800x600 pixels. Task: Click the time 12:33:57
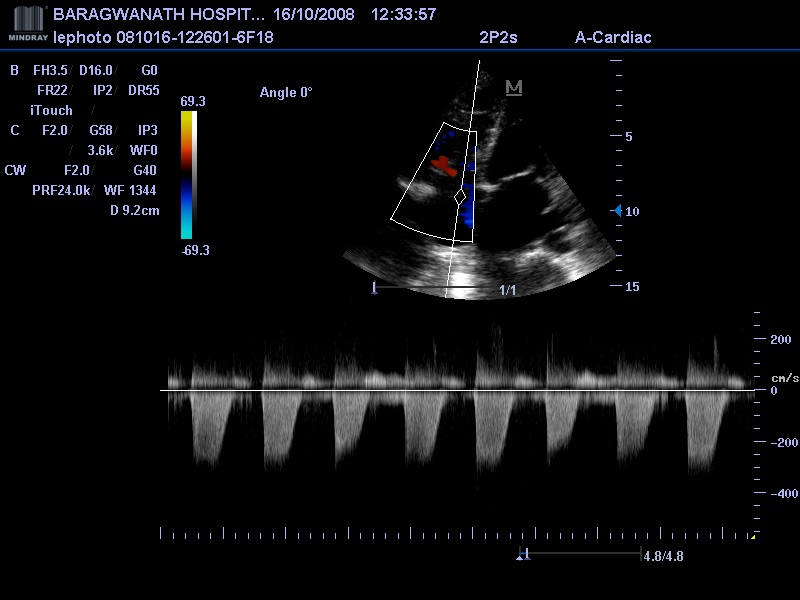point(404,14)
